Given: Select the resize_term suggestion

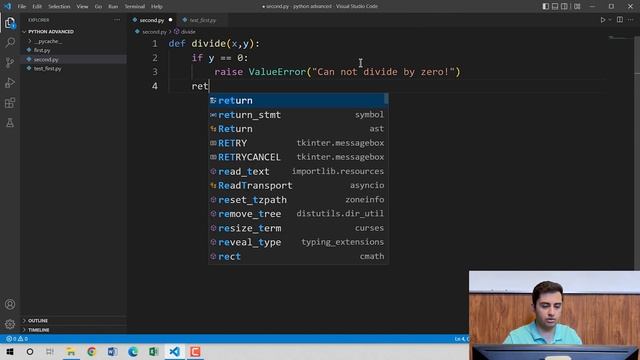Looking at the screenshot, I should tap(298, 228).
